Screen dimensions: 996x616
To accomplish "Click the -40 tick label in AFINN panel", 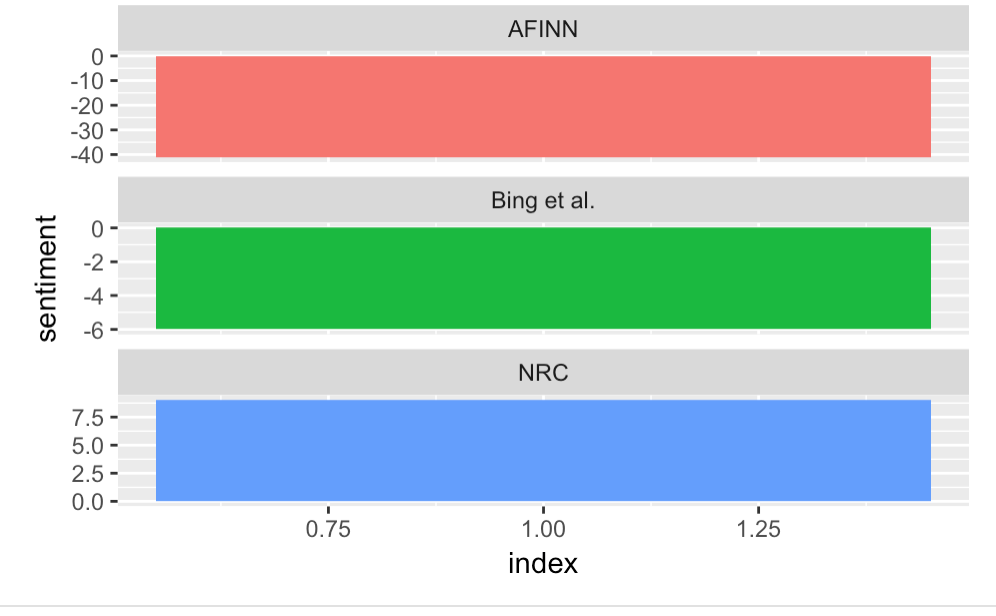I will 88,154.
